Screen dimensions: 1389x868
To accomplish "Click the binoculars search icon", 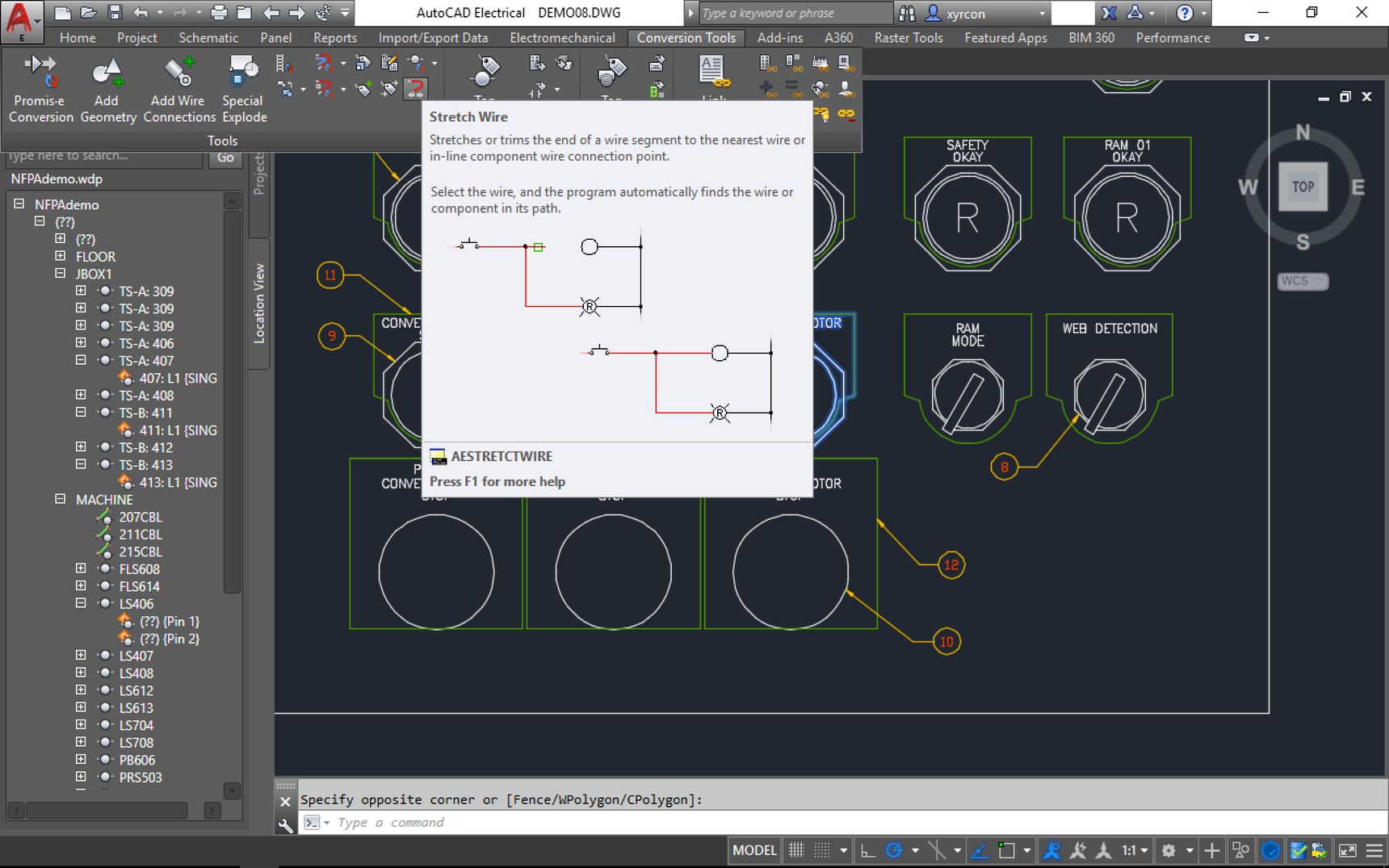I will [907, 13].
